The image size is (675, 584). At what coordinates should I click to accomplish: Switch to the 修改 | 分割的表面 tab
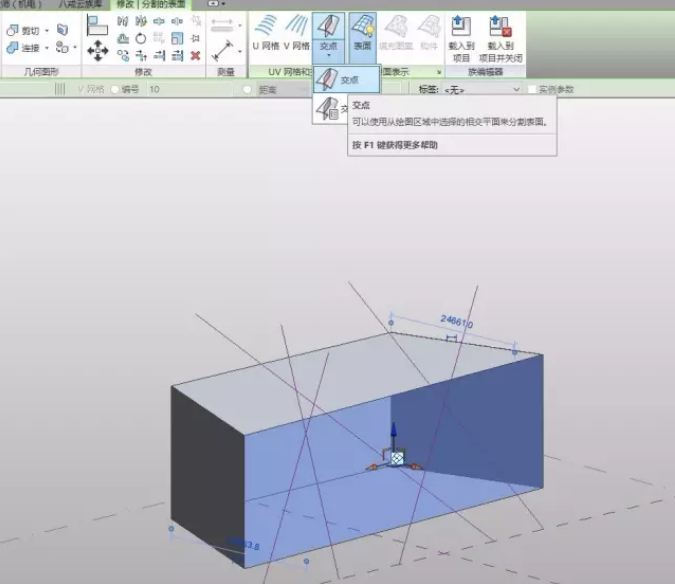click(x=151, y=4)
